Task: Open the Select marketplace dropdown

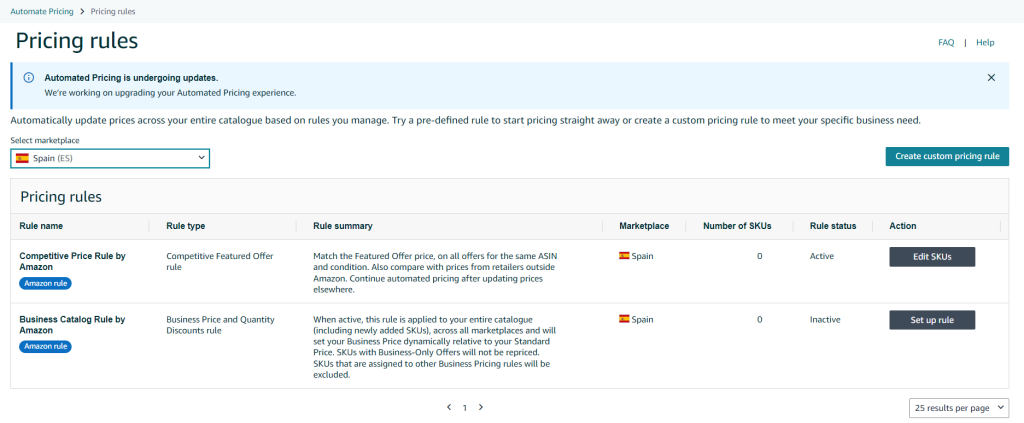Action: (110, 158)
